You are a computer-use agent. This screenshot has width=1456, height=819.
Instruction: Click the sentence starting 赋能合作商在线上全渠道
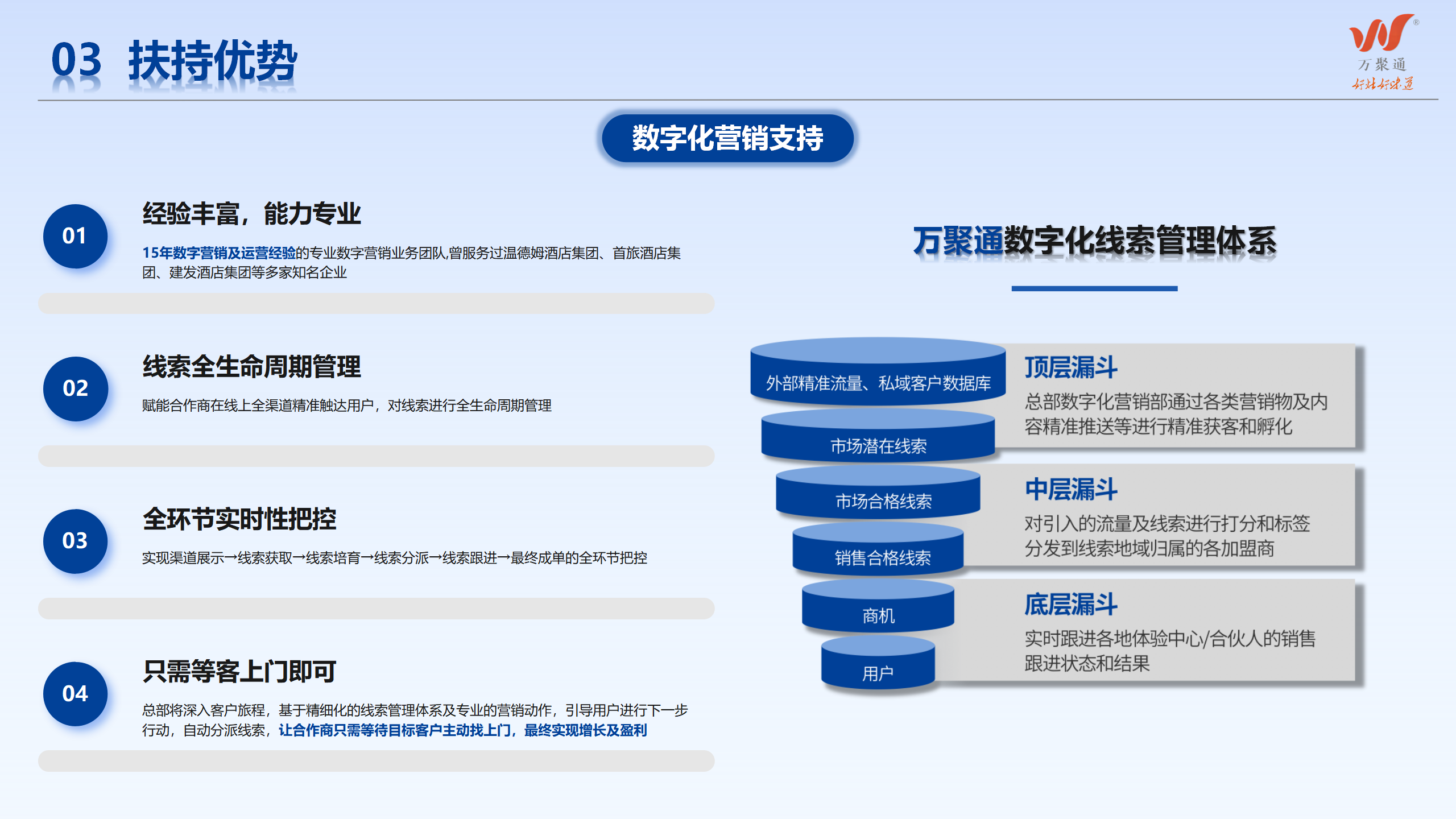pos(347,406)
